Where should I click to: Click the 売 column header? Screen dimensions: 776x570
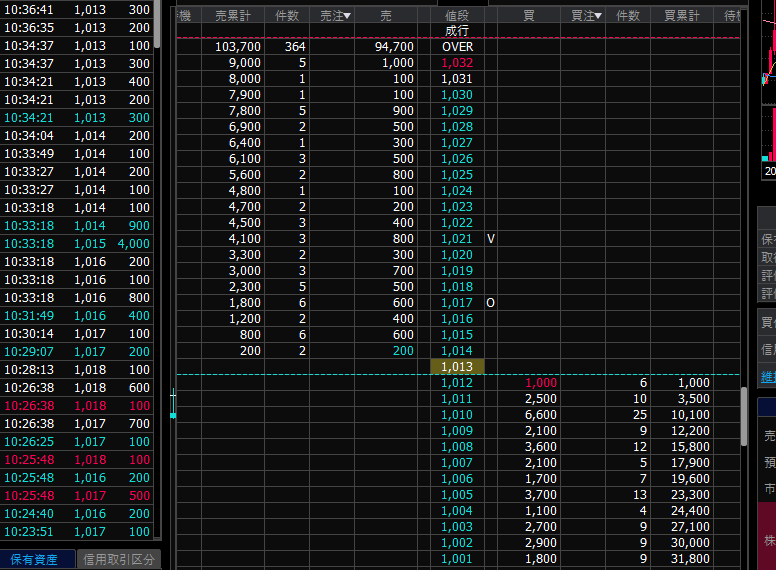tap(386, 16)
